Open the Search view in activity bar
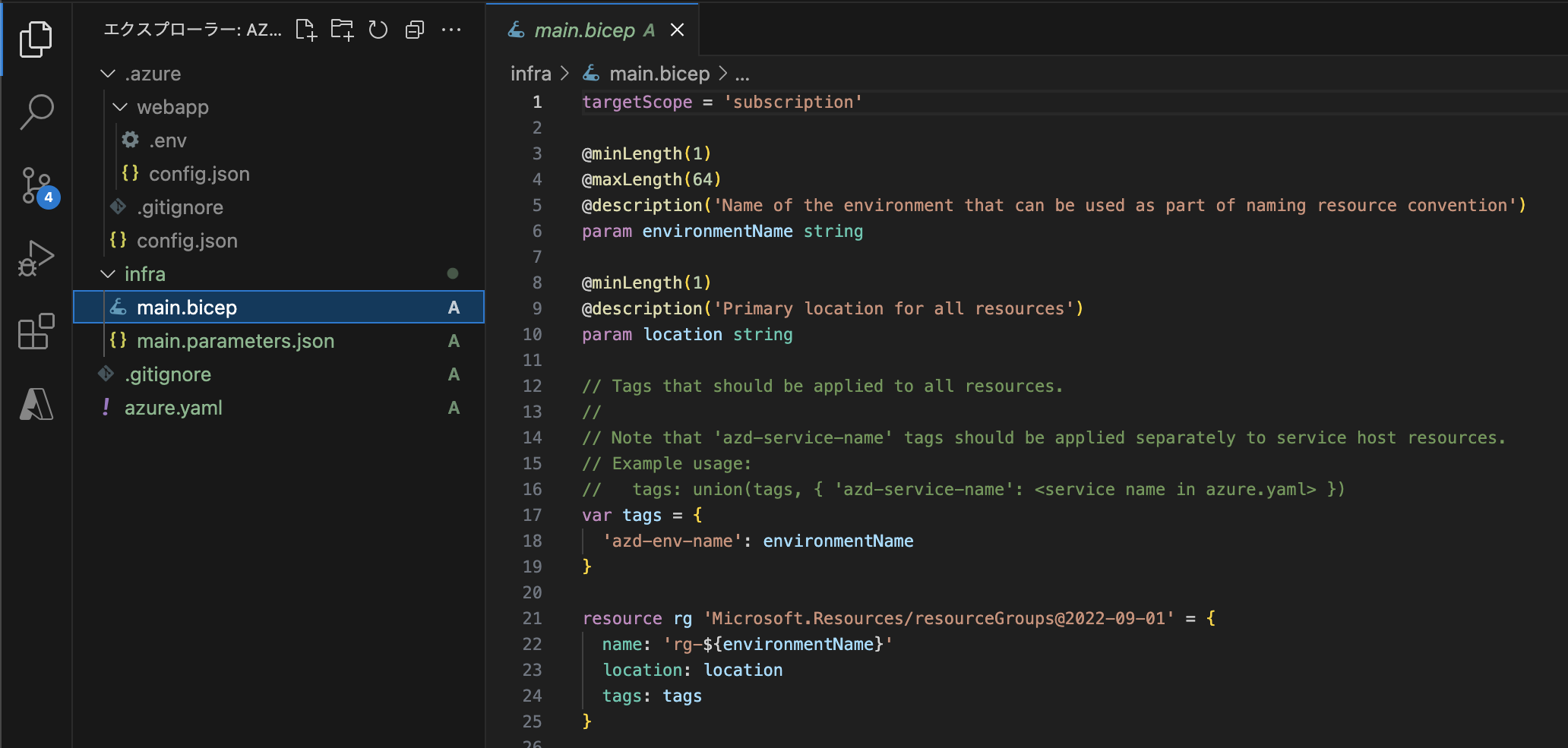1568x748 pixels. click(36, 112)
